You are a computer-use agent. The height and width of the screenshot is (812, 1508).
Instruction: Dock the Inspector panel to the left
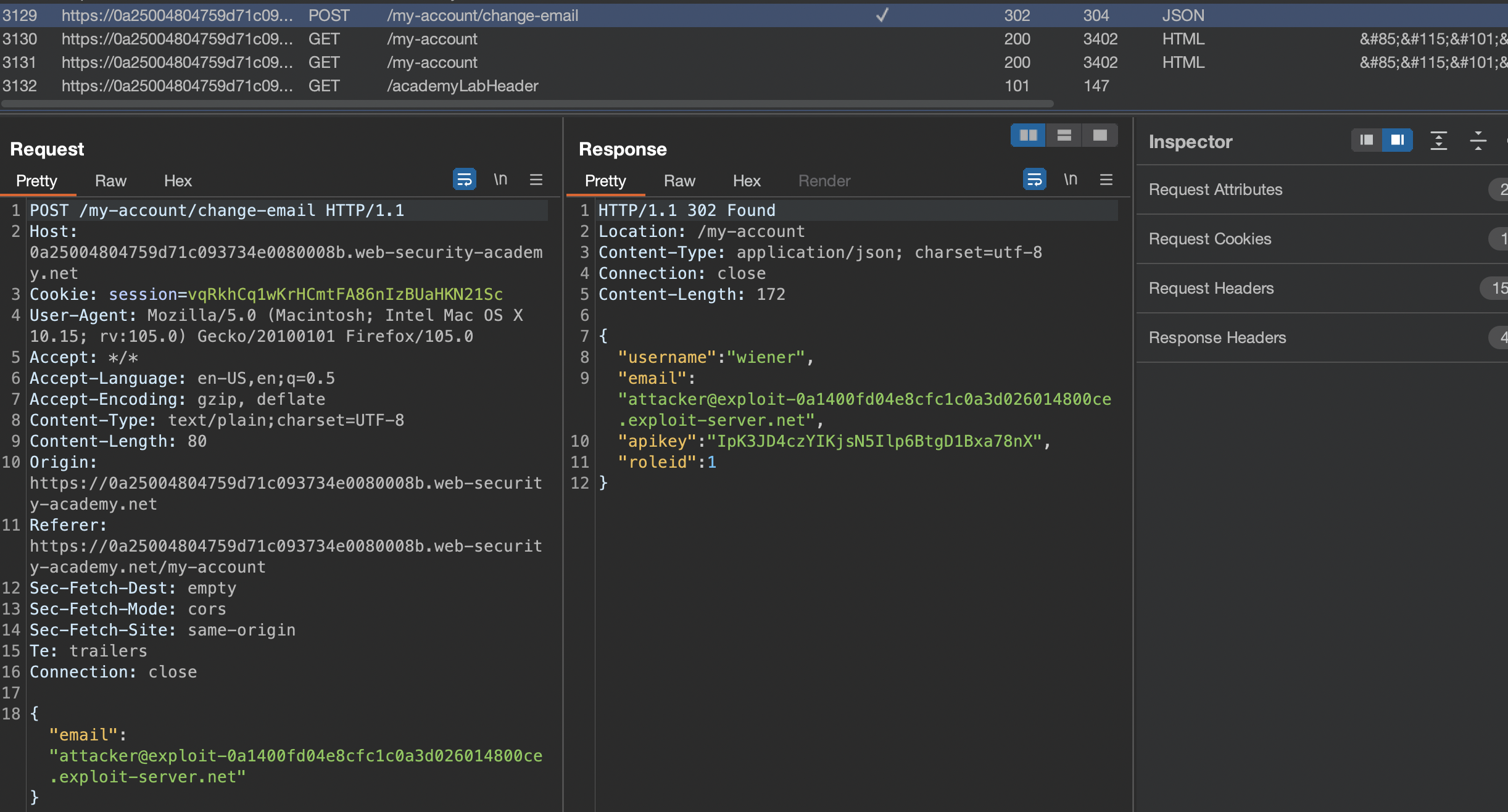click(1367, 140)
